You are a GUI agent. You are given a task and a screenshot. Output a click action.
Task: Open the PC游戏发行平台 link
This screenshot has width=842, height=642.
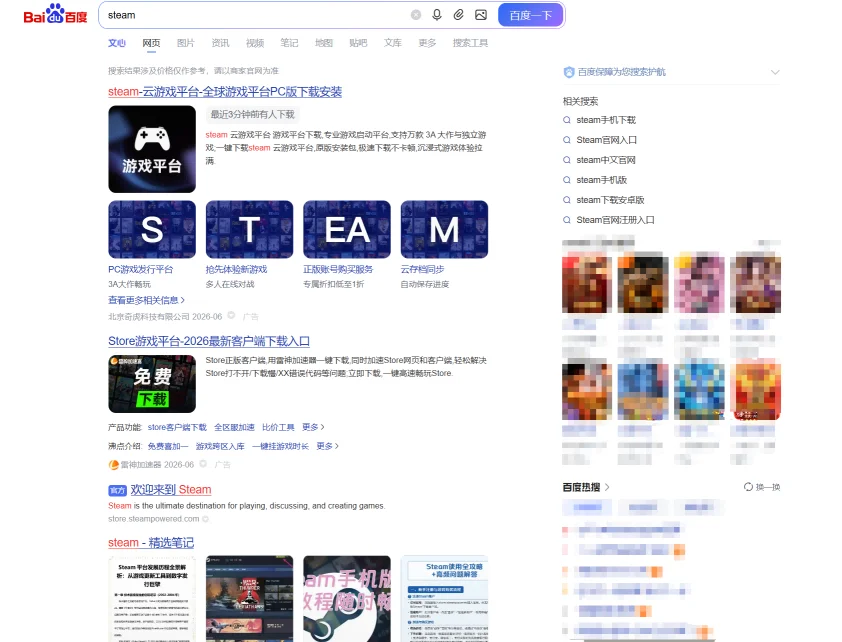point(141,269)
